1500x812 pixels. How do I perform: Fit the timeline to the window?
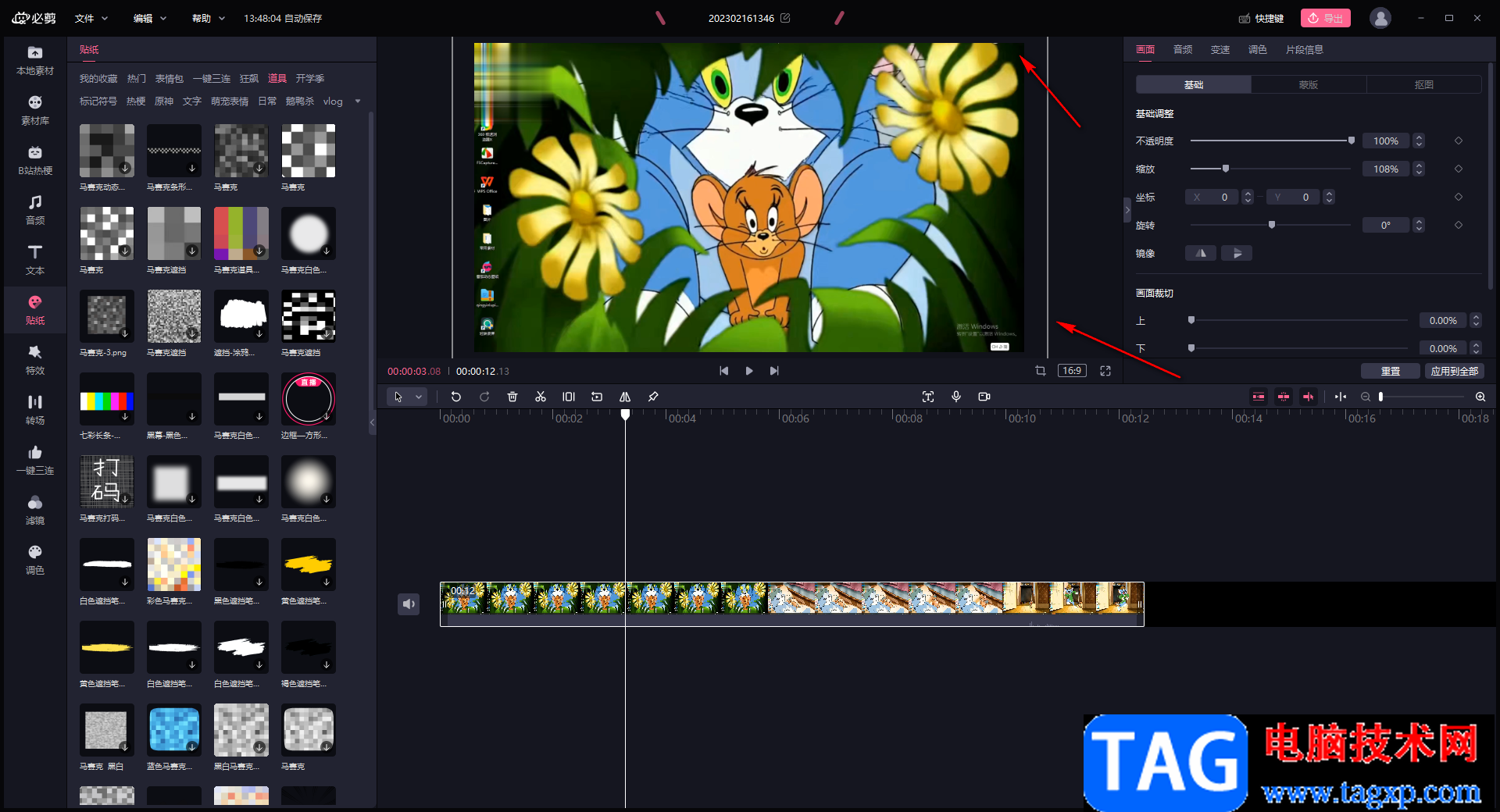coord(1341,397)
